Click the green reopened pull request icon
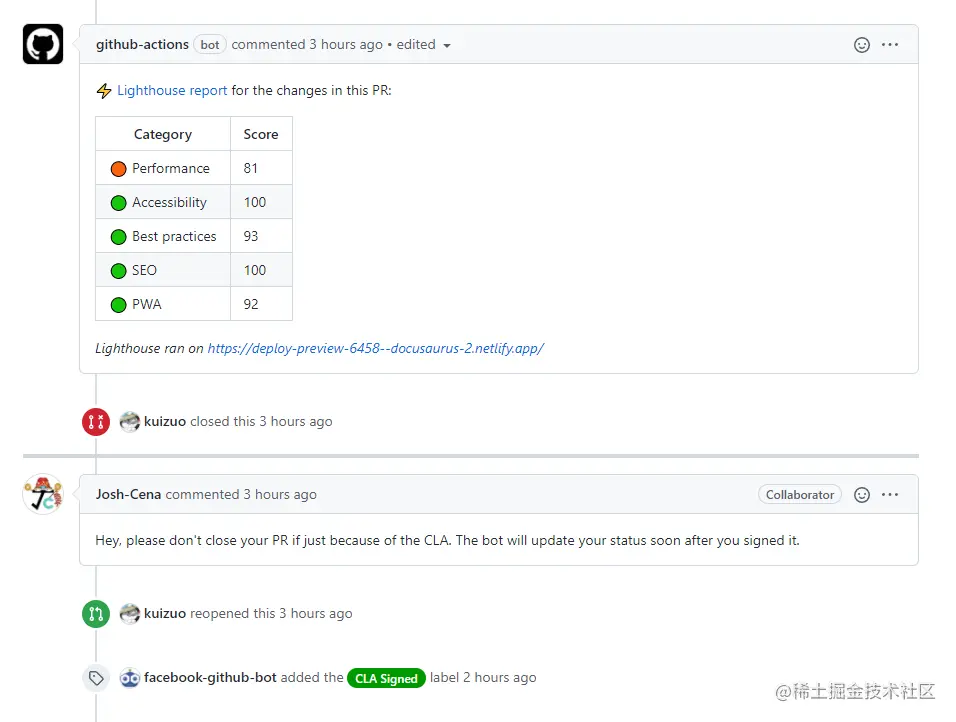The height and width of the screenshot is (722, 956). click(x=96, y=613)
